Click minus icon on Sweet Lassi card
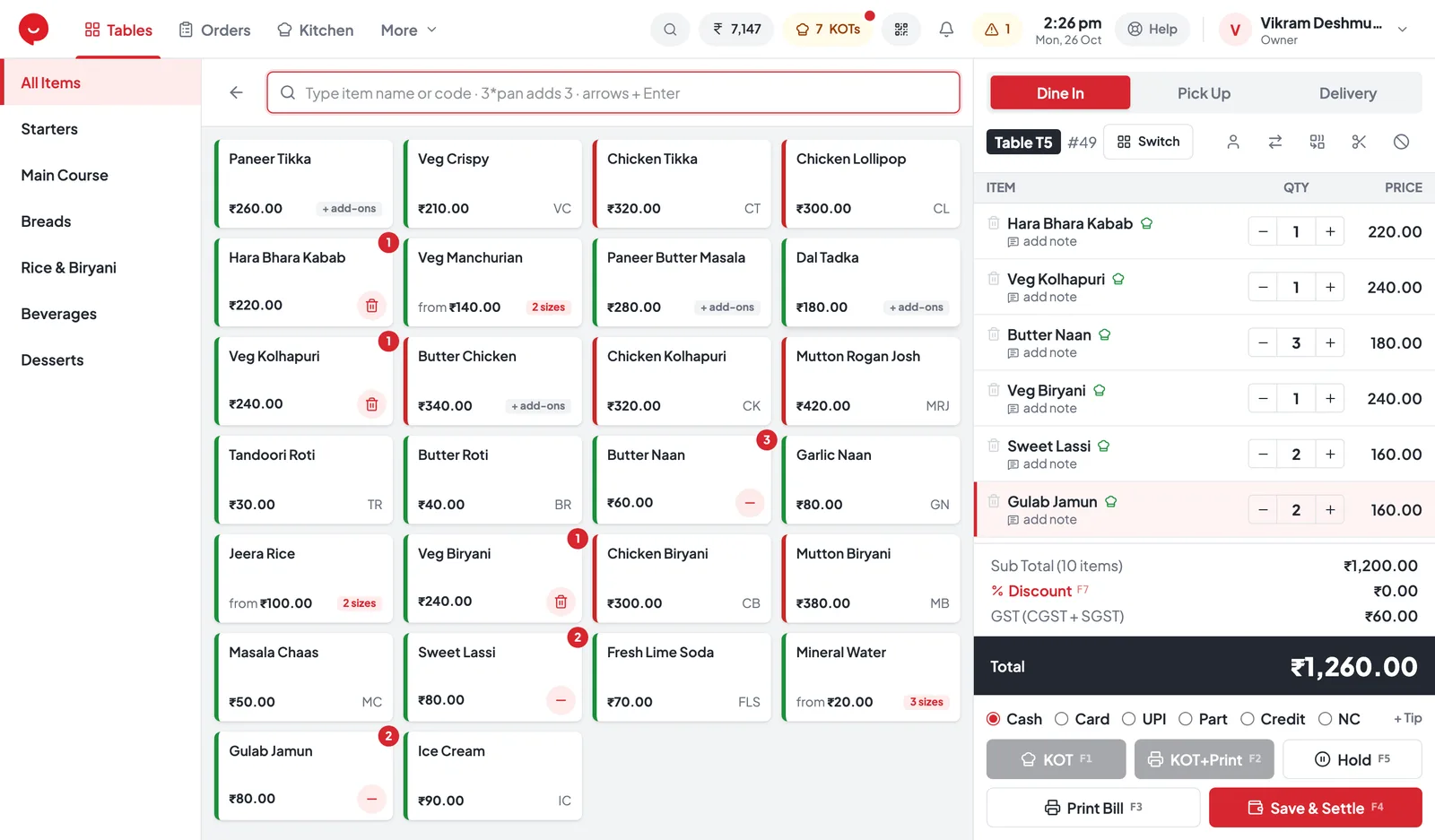 point(561,700)
